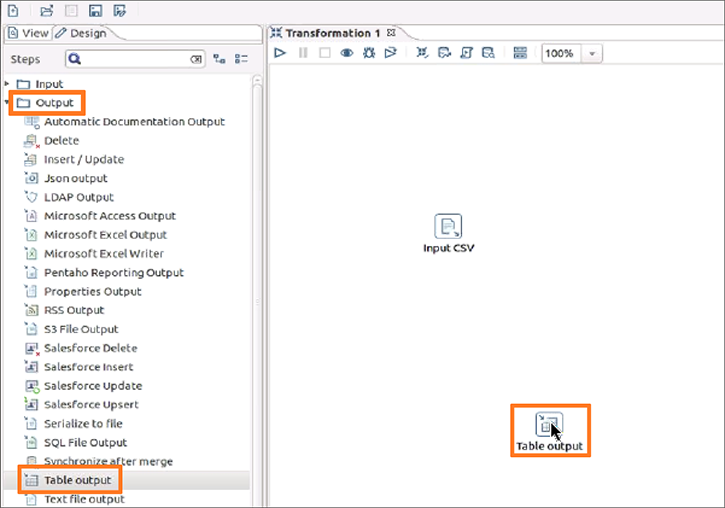
Task: Select Synchronize after merge step
Action: (98, 461)
